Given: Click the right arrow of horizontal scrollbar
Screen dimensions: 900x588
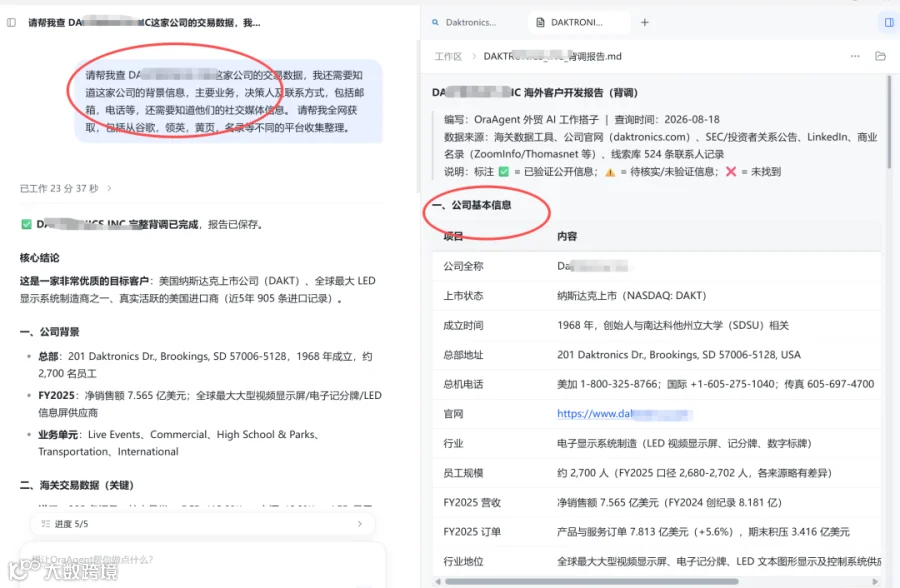Looking at the screenshot, I should pyautogui.click(x=875, y=582).
